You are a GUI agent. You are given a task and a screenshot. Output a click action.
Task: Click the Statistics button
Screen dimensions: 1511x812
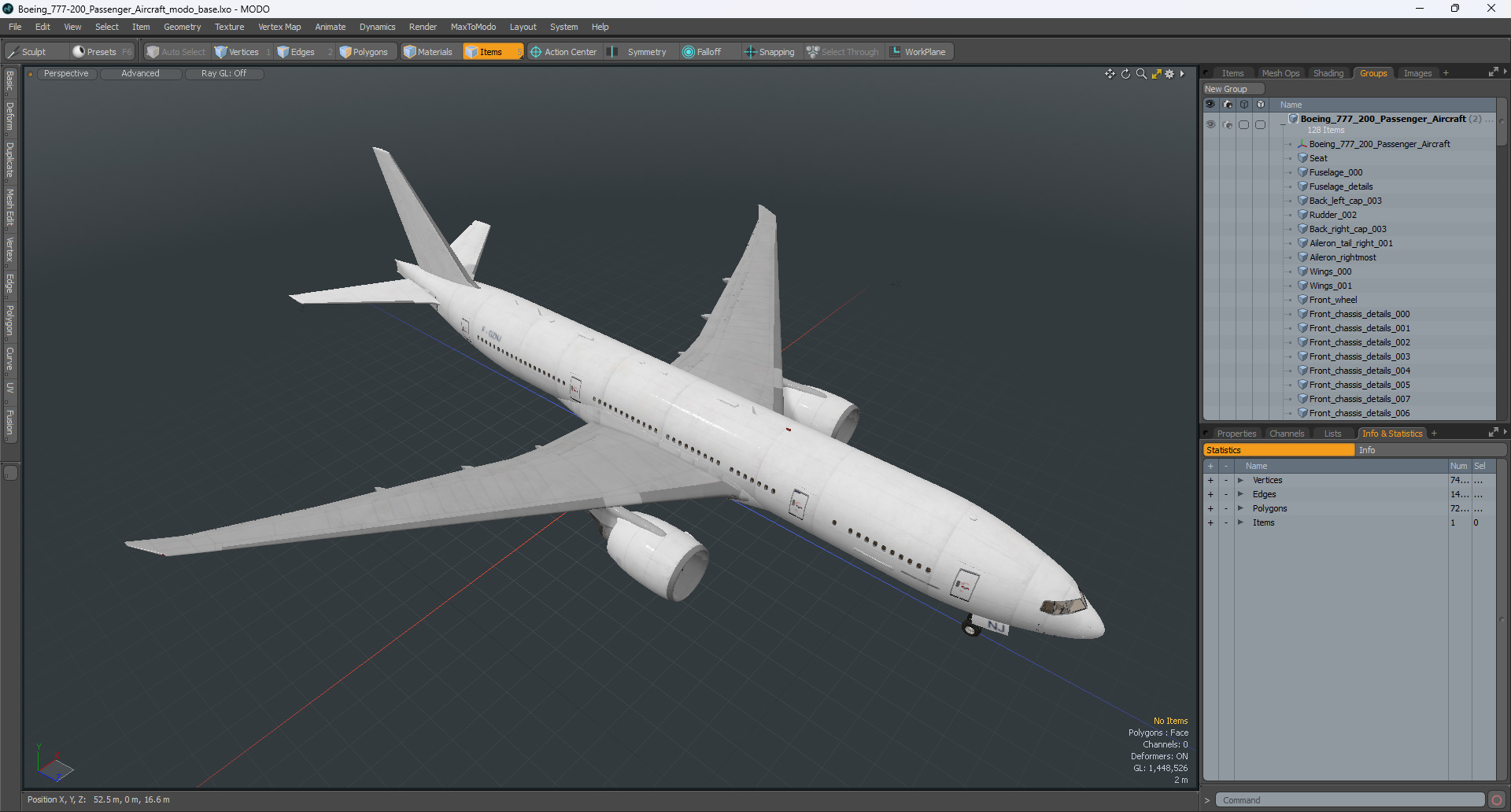tap(1279, 450)
